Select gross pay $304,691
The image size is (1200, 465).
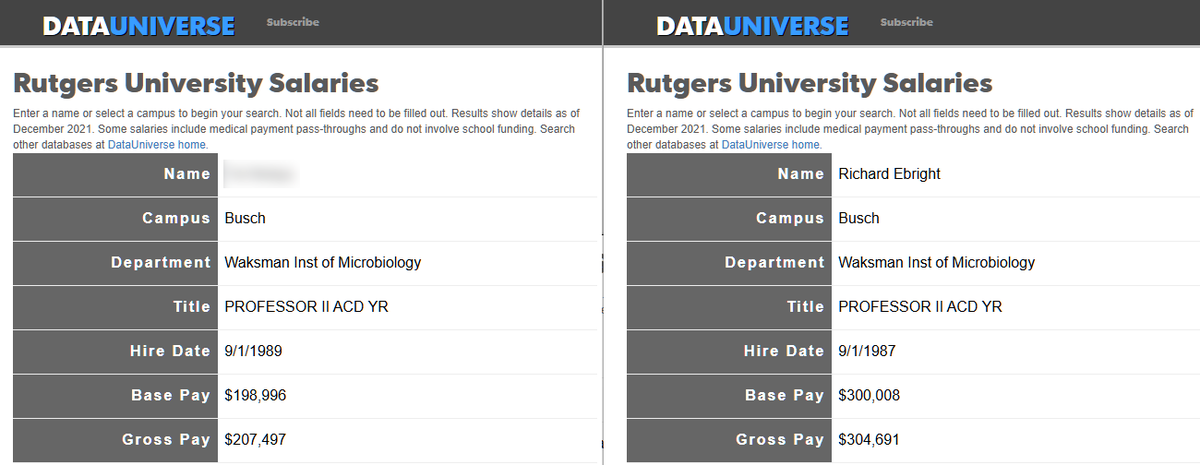[x=869, y=440]
